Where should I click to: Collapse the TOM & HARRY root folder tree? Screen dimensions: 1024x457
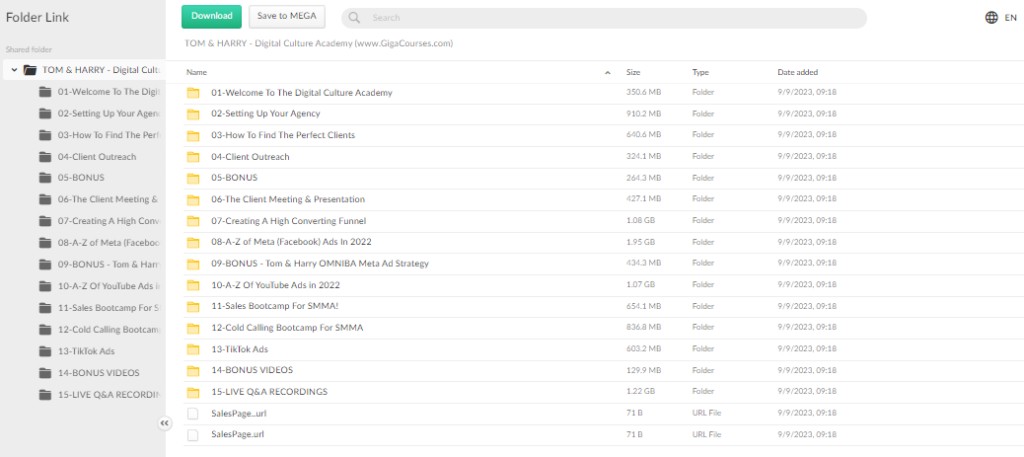[14, 70]
